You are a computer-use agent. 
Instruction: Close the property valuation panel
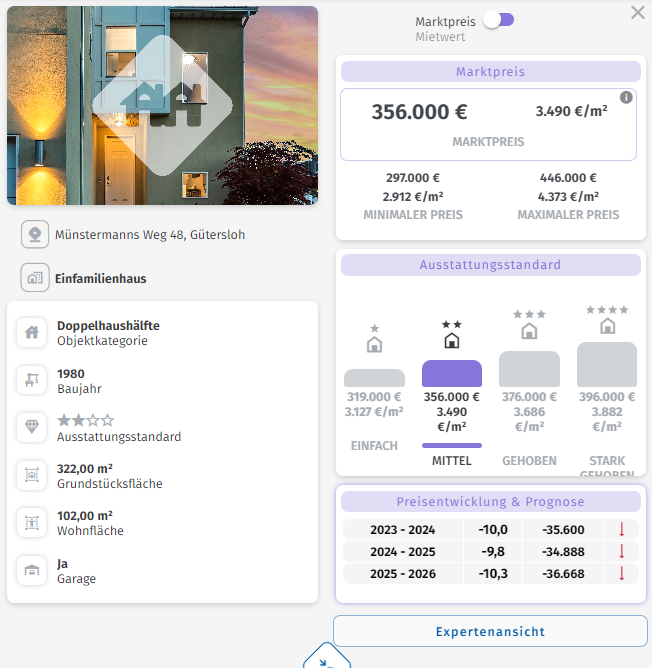[x=638, y=12]
